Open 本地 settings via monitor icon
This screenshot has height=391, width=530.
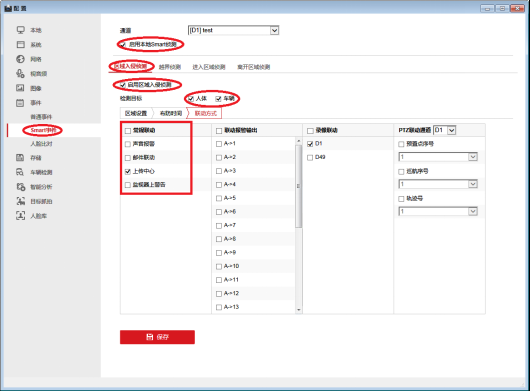pos(21,30)
